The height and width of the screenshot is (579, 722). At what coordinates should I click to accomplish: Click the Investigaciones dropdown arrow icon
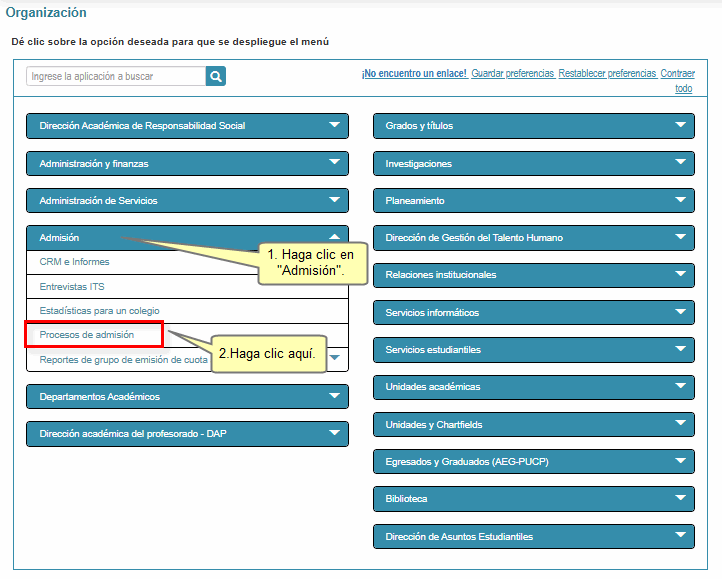click(x=681, y=163)
